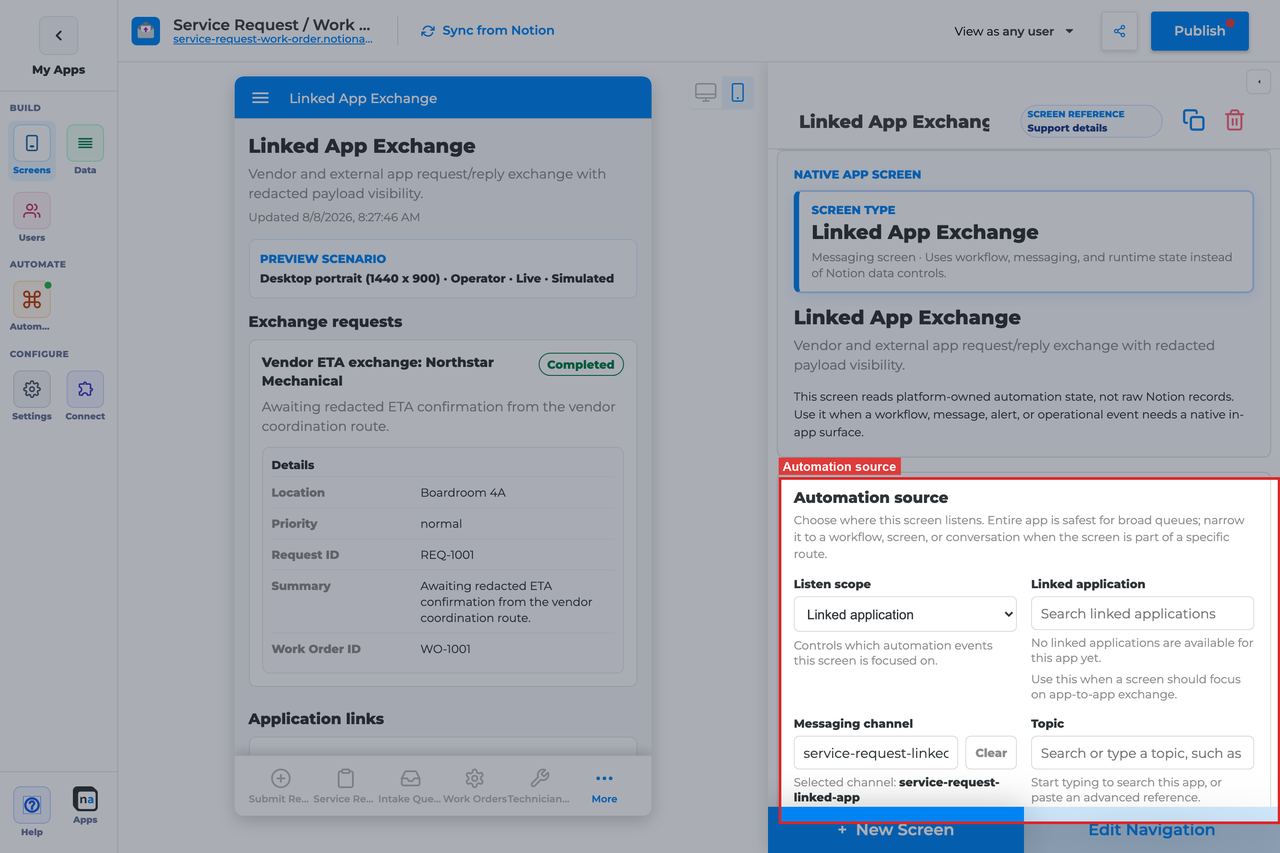Image resolution: width=1280 pixels, height=853 pixels.
Task: Open the Service Requests tab in preview
Action: [x=345, y=786]
